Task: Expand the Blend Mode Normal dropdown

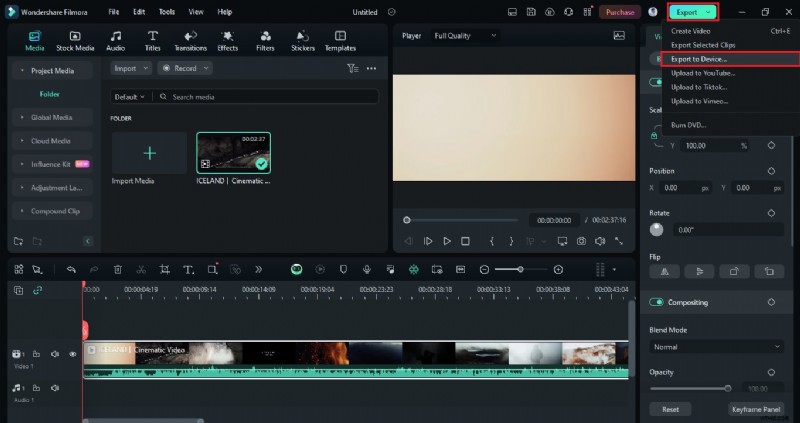Action: click(x=715, y=346)
